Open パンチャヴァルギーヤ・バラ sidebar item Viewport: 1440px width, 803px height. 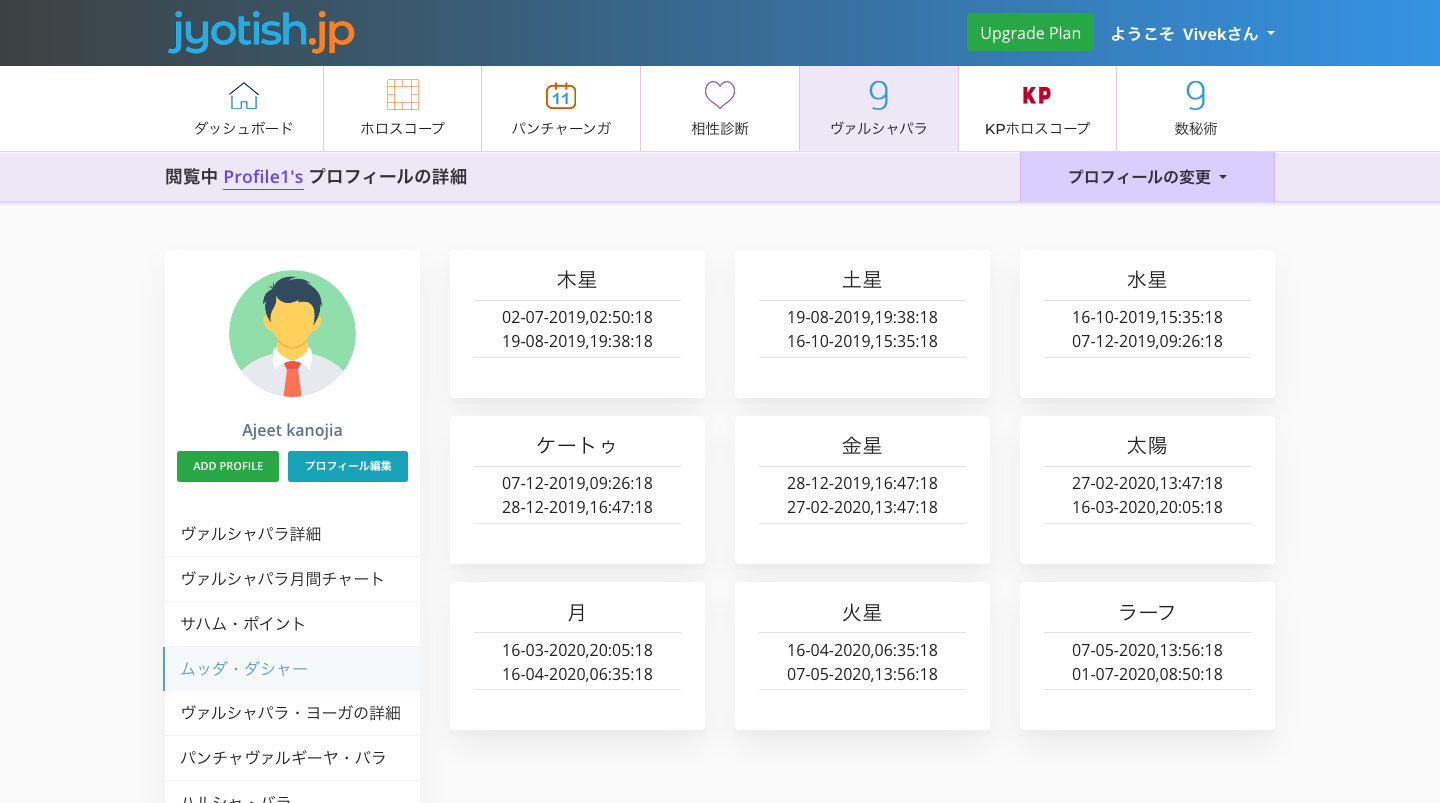coord(283,758)
